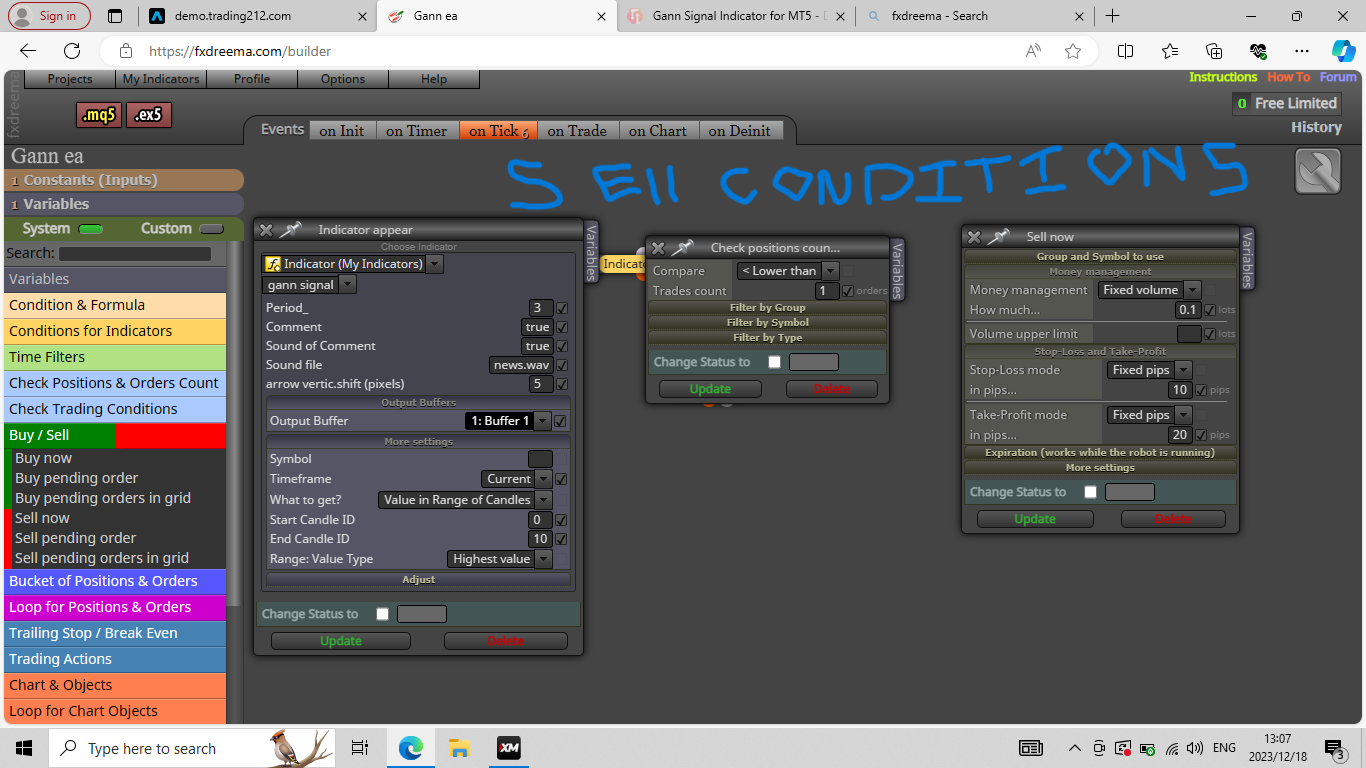Refresh the browser page
Viewport: 1366px width, 768px height.
pyautogui.click(x=72, y=51)
